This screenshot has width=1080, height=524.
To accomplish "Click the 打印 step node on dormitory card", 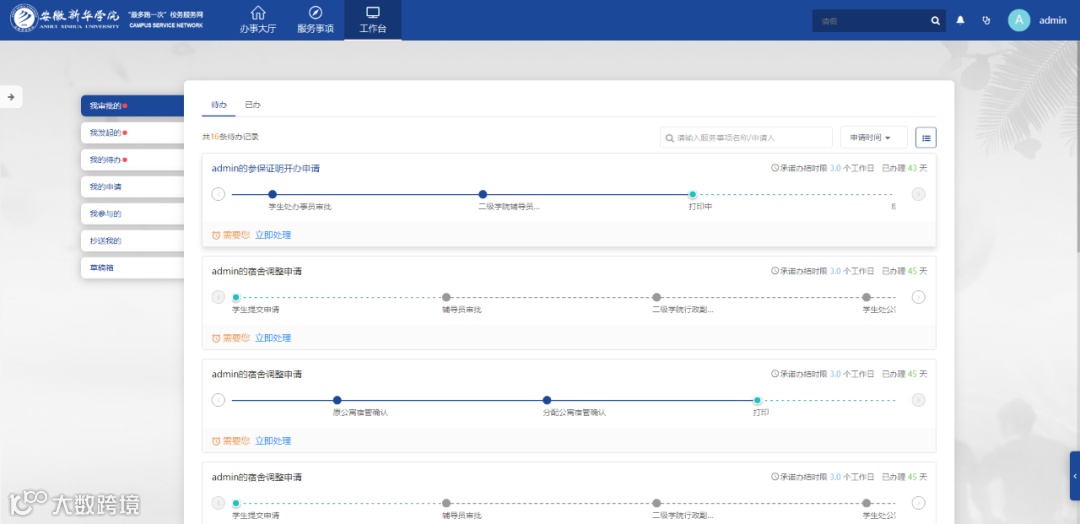I will (758, 400).
